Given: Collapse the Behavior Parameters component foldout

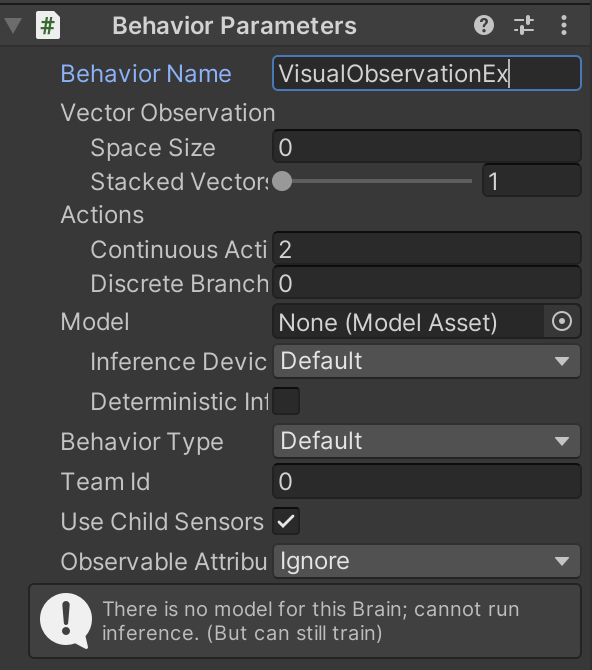Looking at the screenshot, I should (x=13, y=26).
